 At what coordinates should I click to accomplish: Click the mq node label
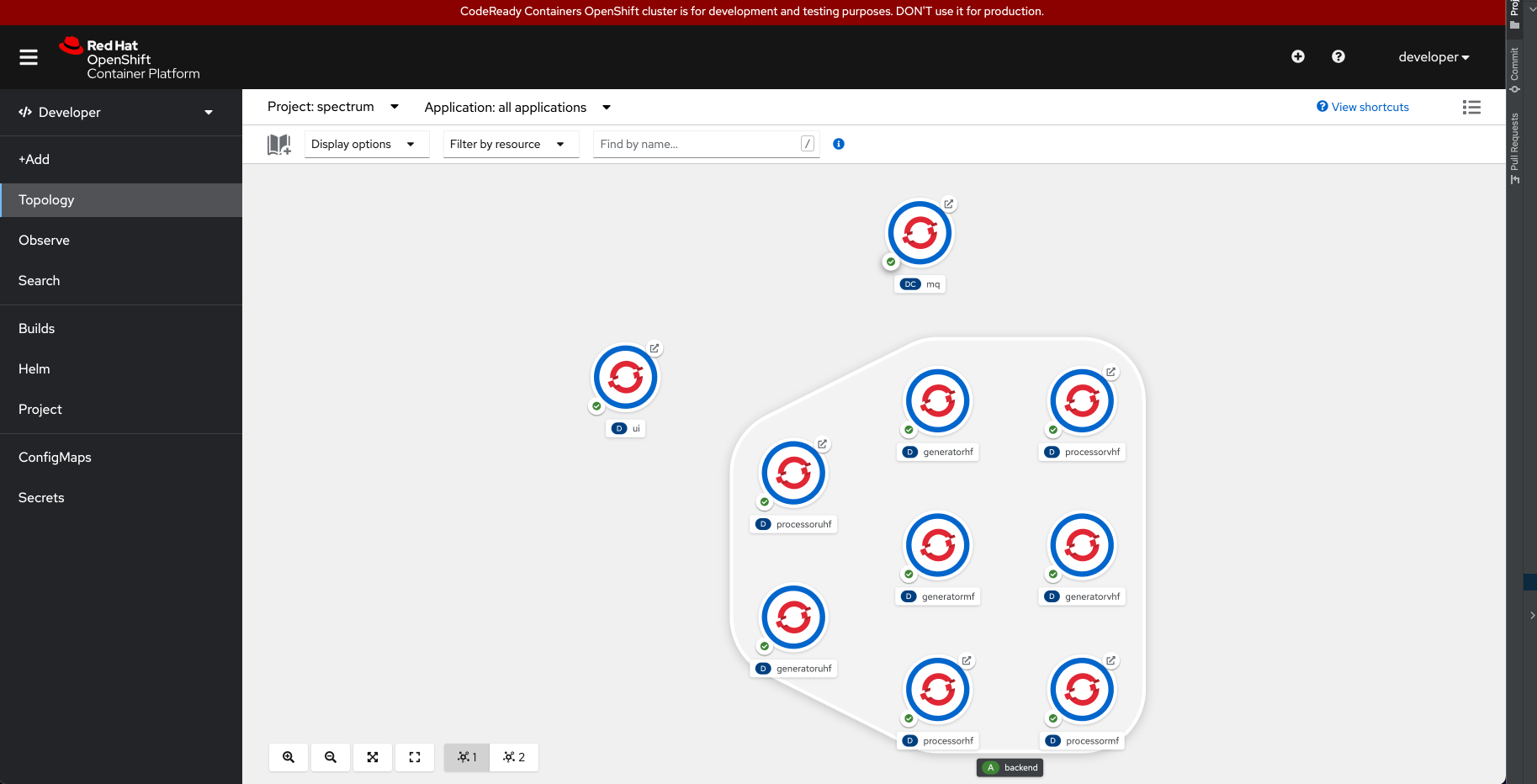[920, 284]
